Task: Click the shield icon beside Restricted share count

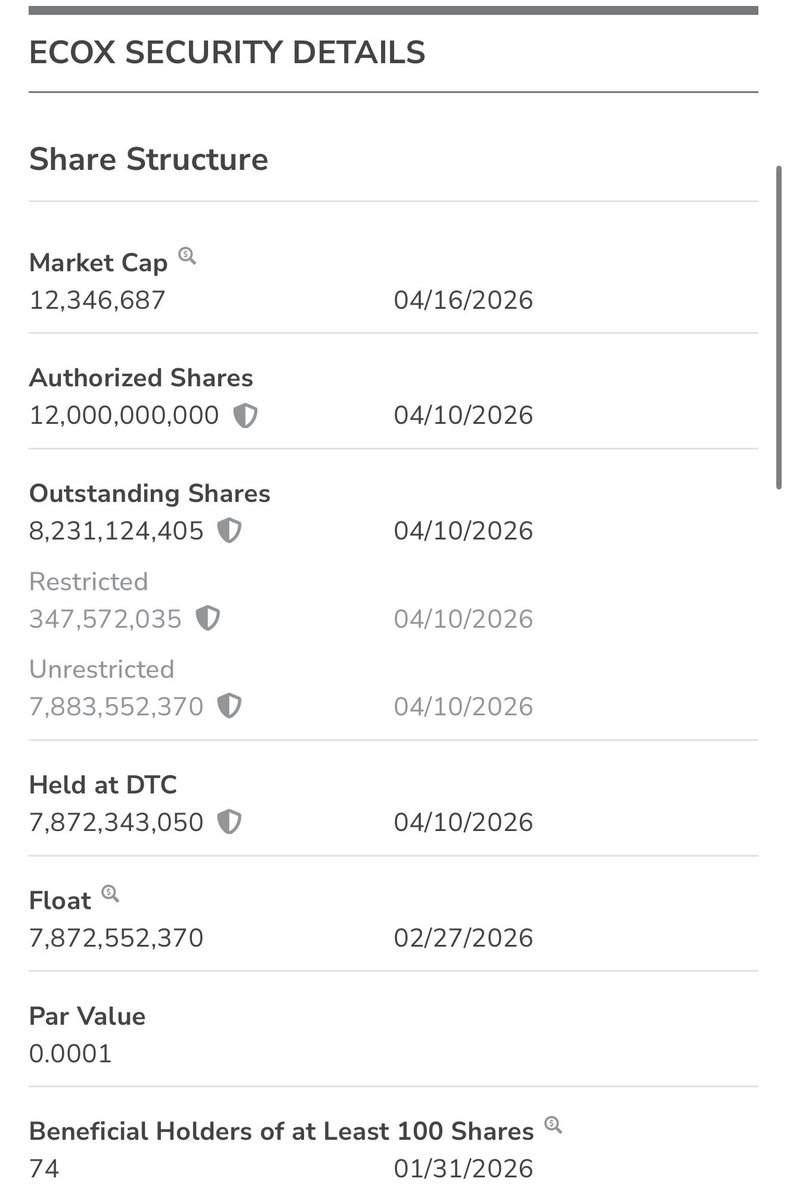Action: click(208, 619)
